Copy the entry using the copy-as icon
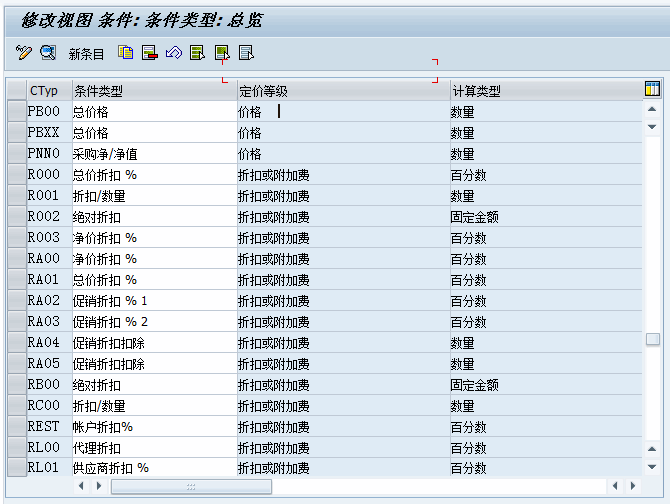Screen dimensions: 670x504 [x=125, y=53]
